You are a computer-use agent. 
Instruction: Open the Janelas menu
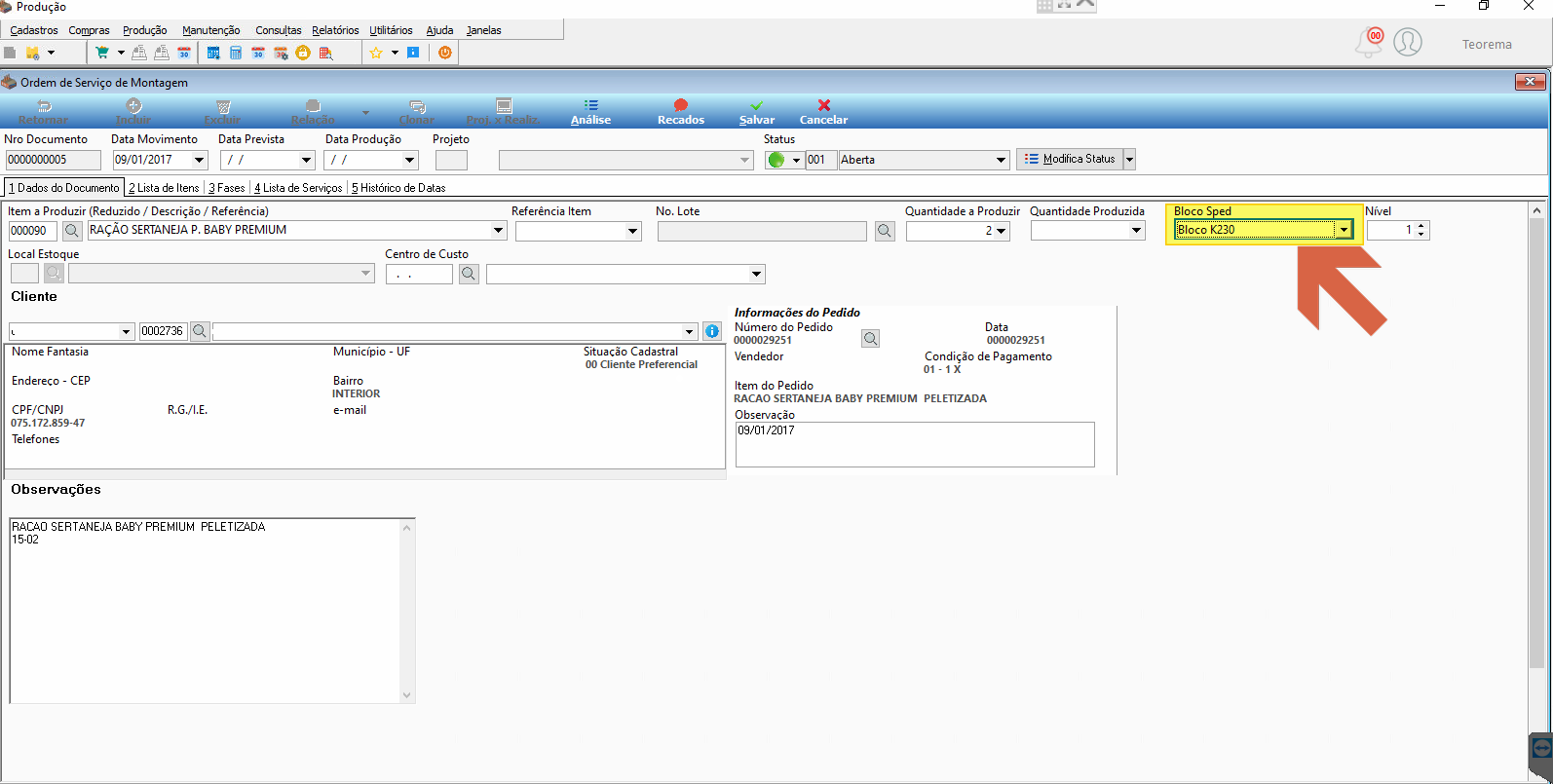tap(483, 30)
